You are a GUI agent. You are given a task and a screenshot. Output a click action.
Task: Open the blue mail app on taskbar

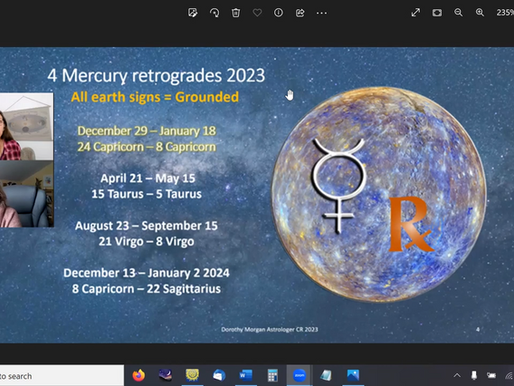point(219,375)
